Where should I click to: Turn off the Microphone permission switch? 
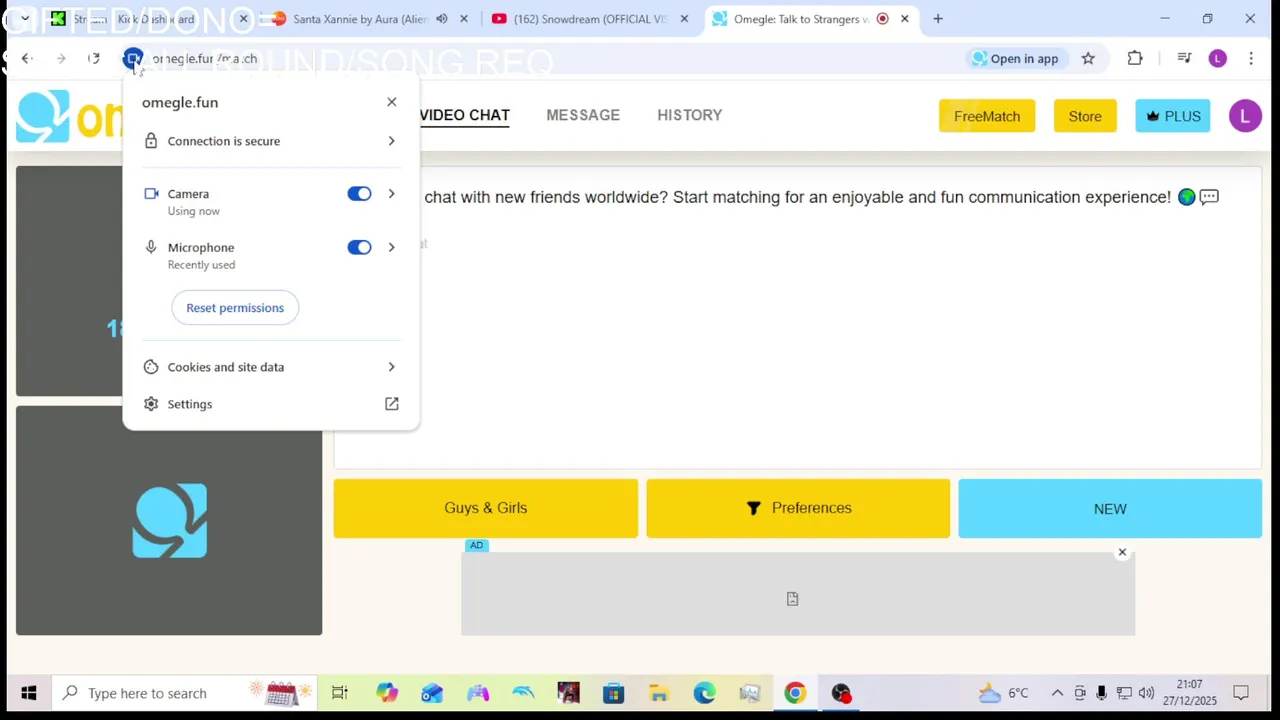(359, 247)
